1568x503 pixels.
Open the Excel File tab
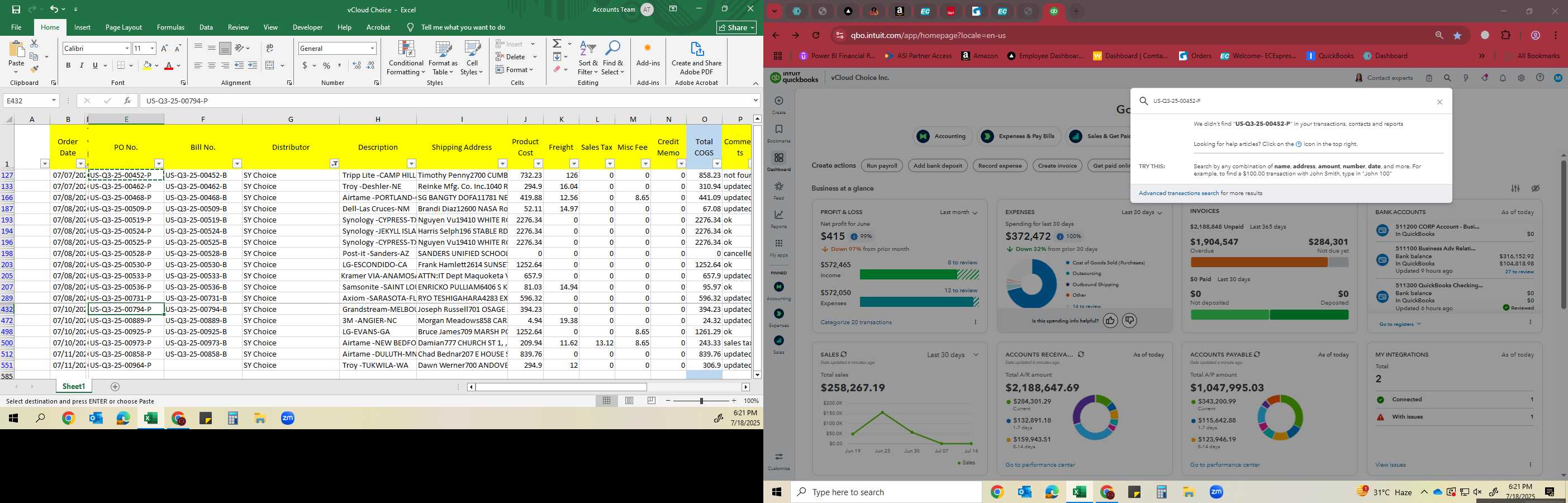16,27
